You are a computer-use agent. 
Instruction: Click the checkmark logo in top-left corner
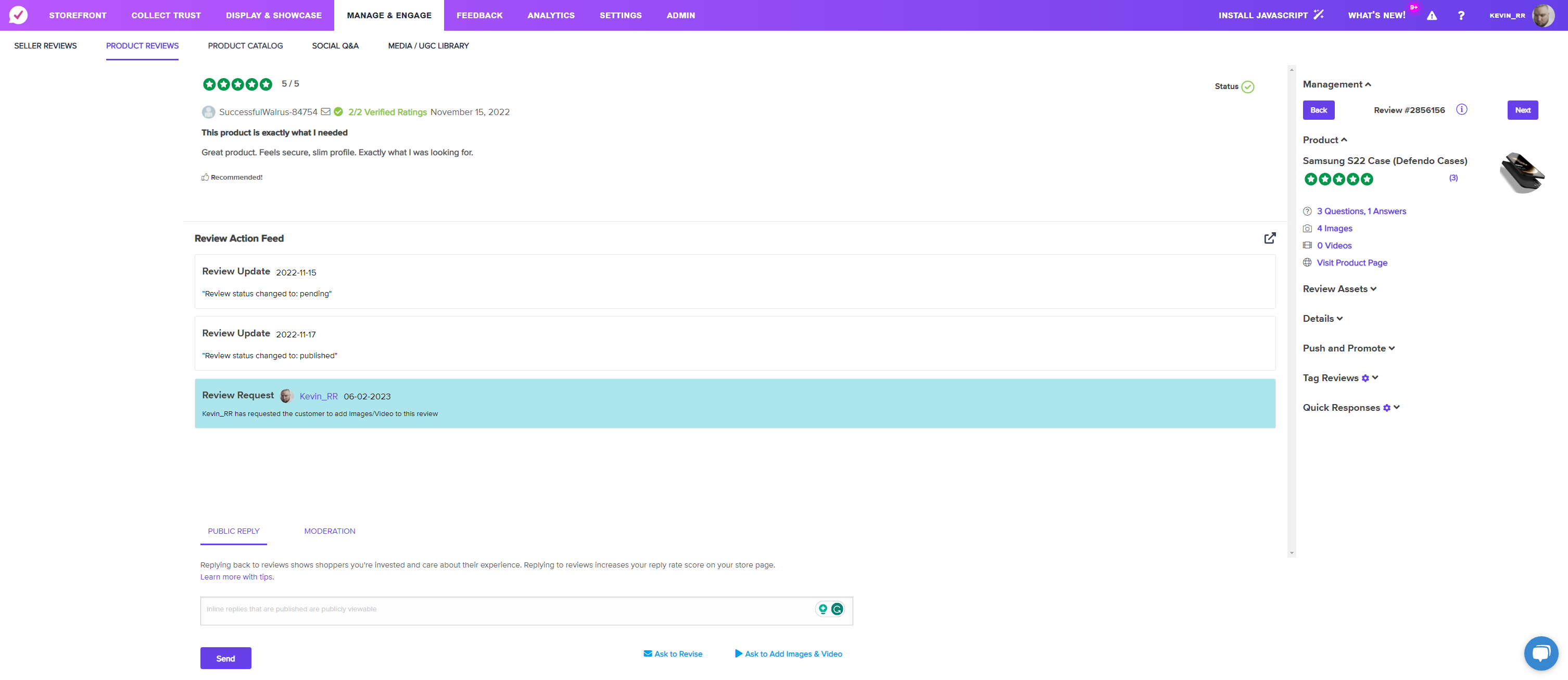pyautogui.click(x=18, y=15)
